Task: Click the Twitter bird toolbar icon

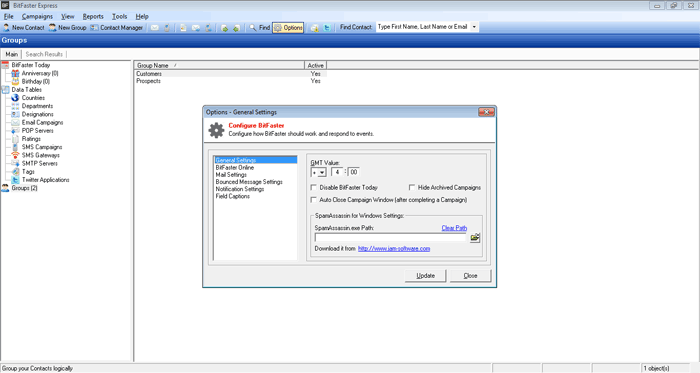Action: pos(327,28)
